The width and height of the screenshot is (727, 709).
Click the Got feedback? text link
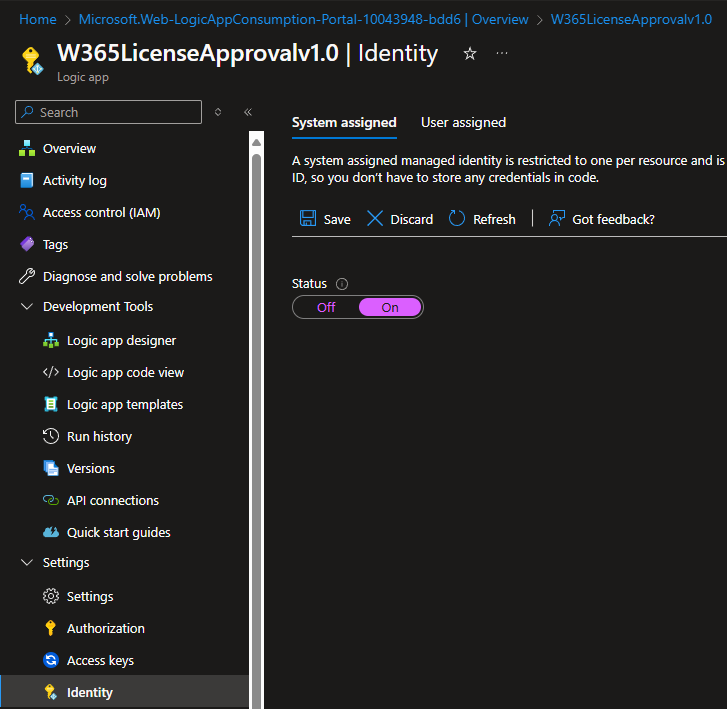pyautogui.click(x=613, y=219)
